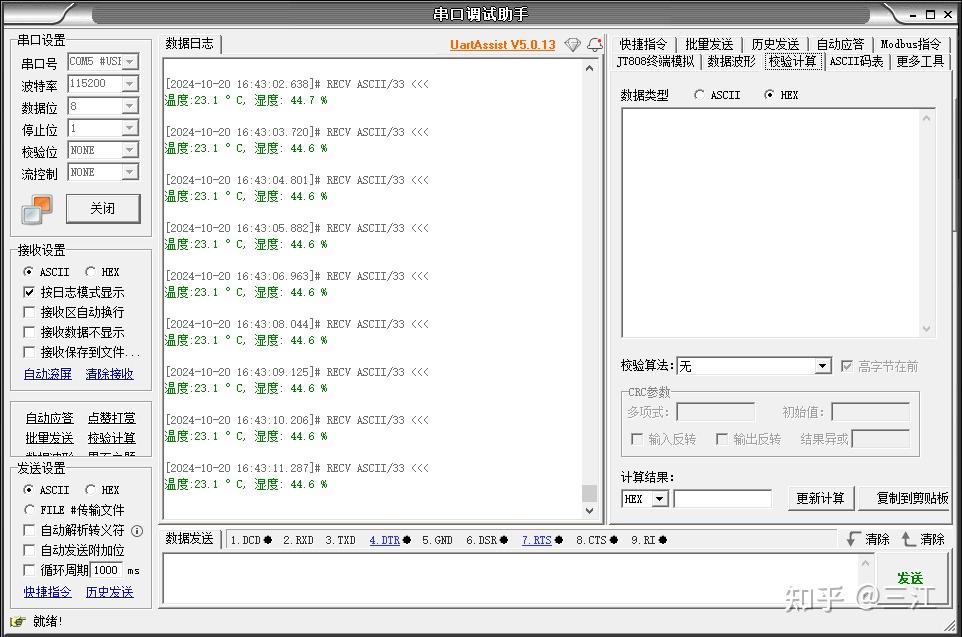Select ASCII radio for 数据类型
The image size is (962, 637).
pos(699,95)
